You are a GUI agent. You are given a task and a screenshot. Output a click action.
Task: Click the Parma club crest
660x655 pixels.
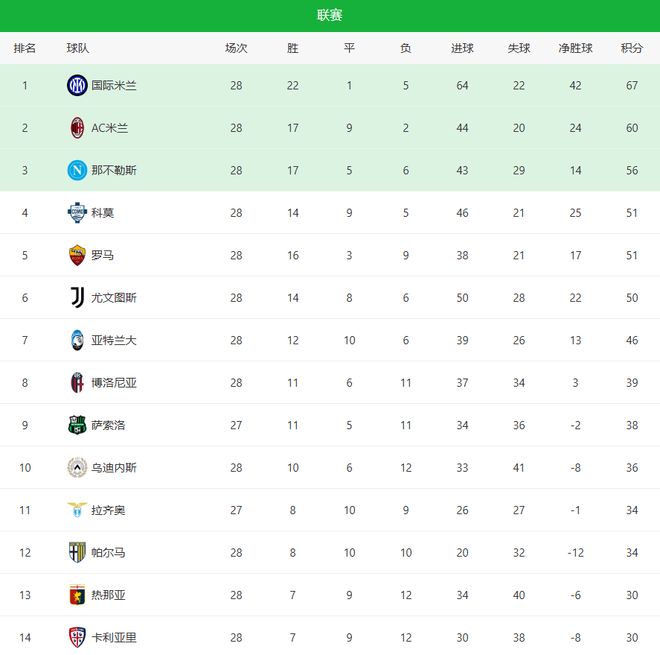point(77,552)
